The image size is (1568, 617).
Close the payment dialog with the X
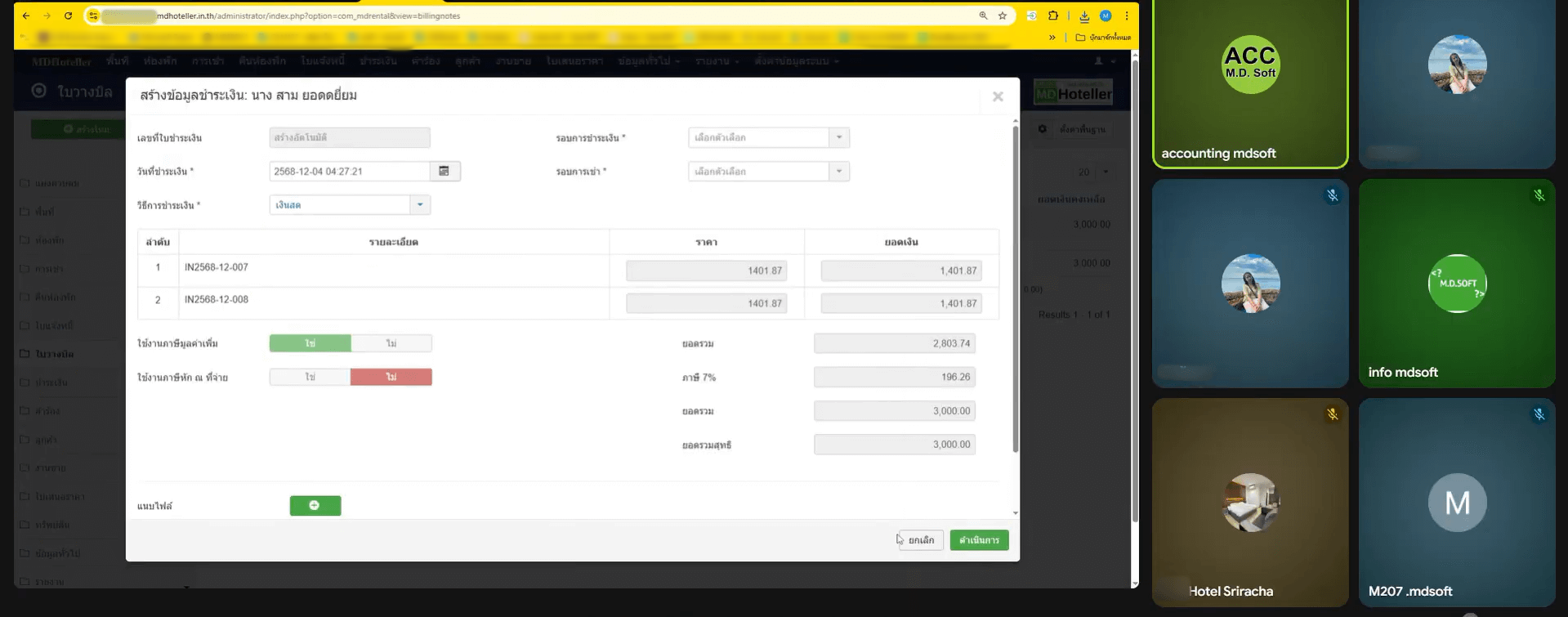pos(998,96)
